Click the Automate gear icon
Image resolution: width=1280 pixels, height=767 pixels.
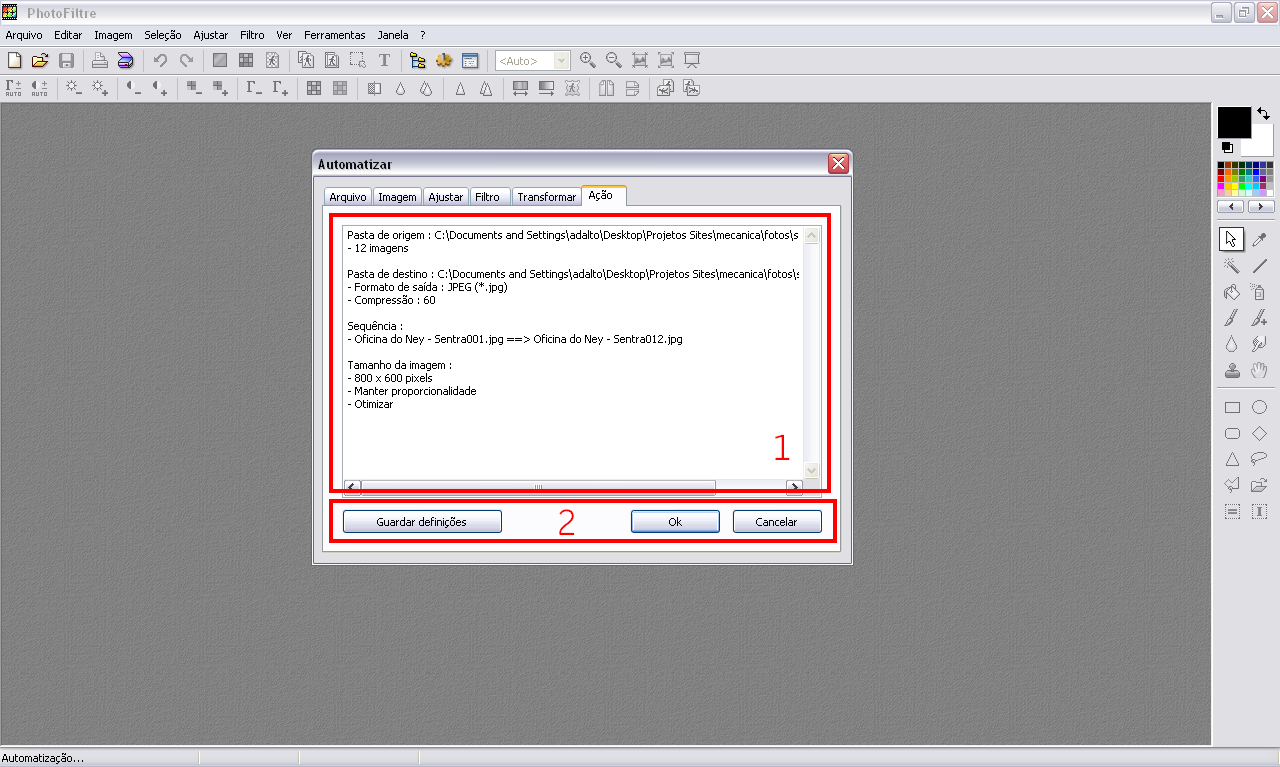point(444,61)
